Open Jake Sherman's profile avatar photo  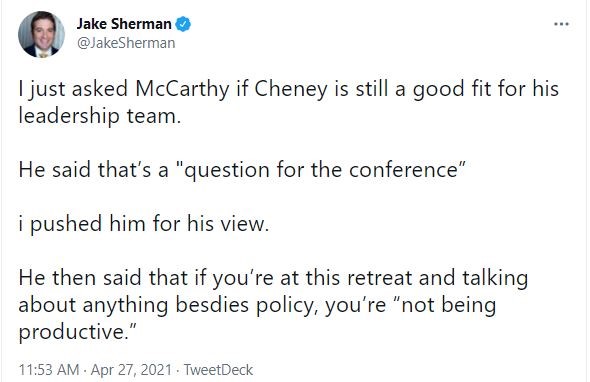pos(41,34)
